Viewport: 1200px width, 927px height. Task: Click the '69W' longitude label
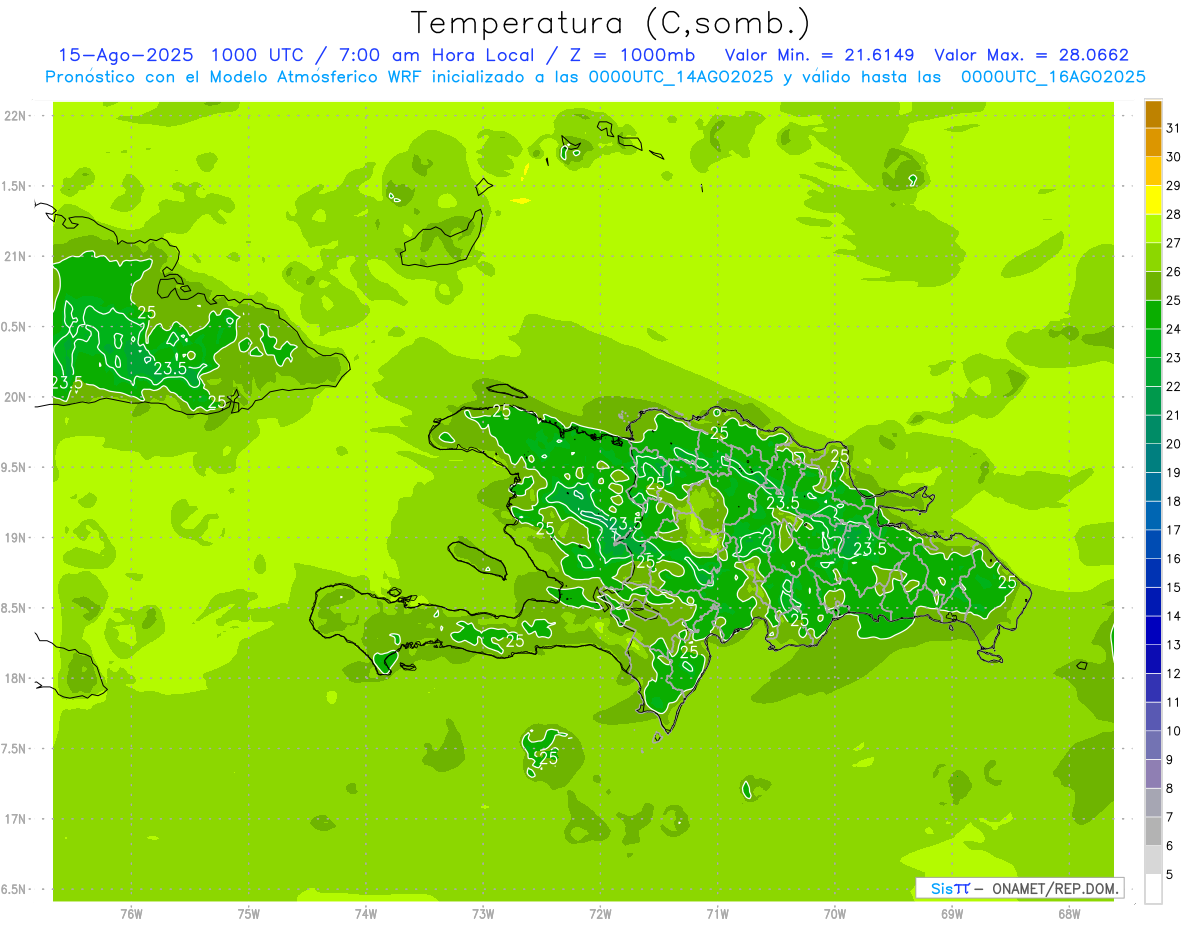(x=951, y=913)
